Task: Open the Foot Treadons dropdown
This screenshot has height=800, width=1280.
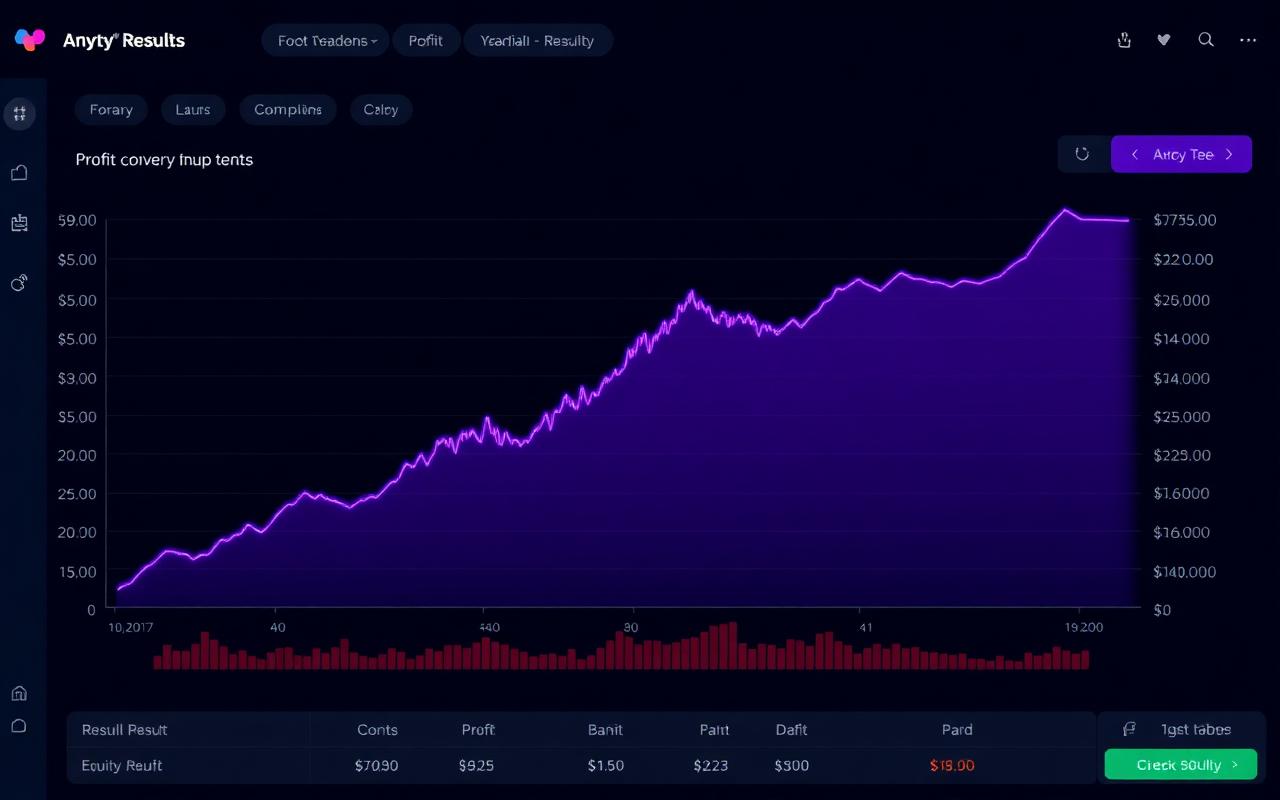Action: click(325, 40)
